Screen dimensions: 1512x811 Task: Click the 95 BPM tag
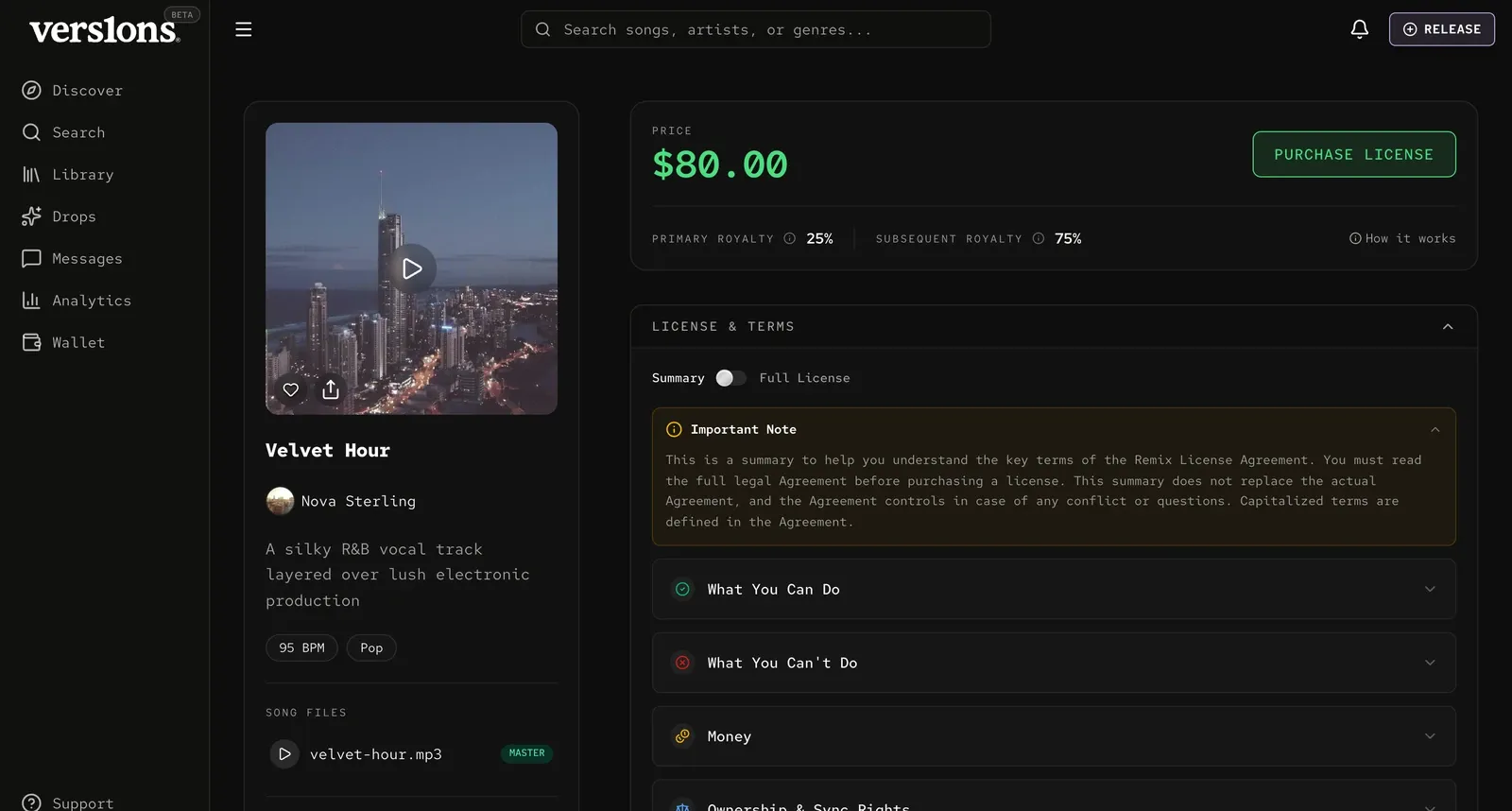pyautogui.click(x=301, y=648)
